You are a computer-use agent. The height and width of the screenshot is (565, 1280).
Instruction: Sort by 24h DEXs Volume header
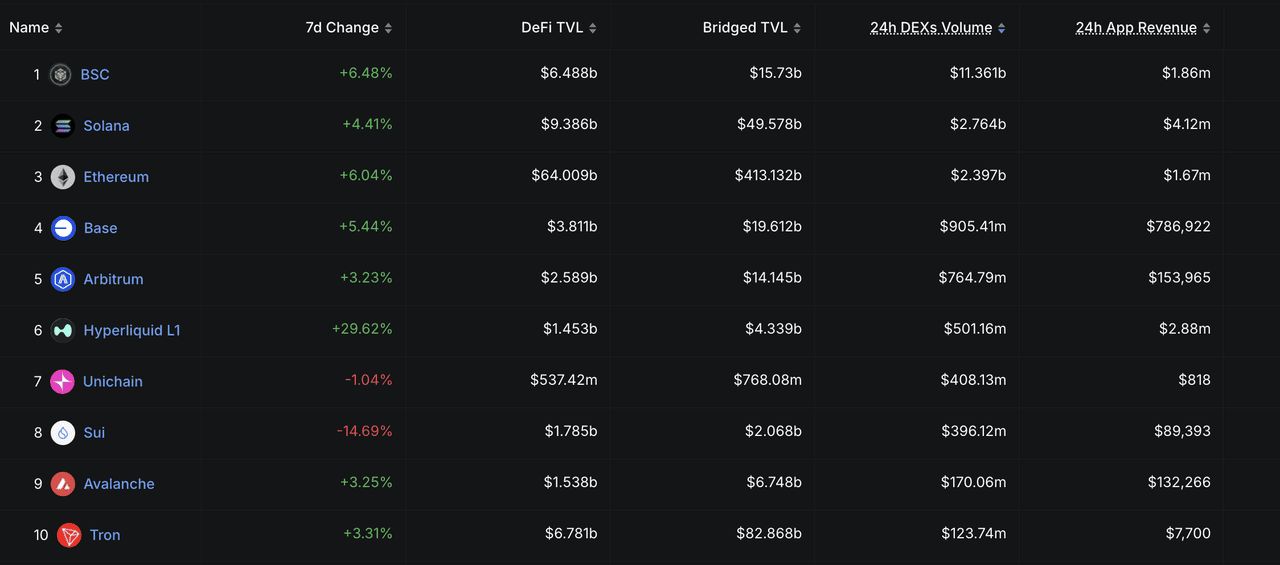coord(931,28)
